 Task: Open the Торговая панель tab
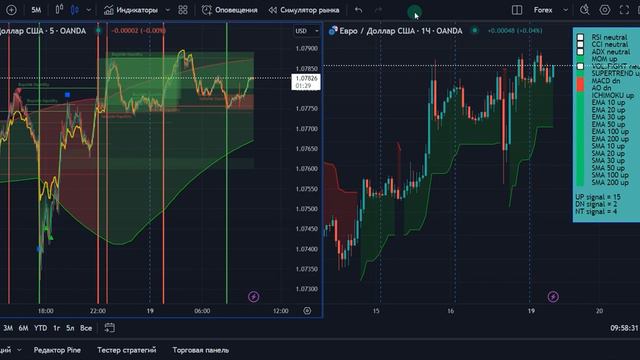[x=200, y=350]
